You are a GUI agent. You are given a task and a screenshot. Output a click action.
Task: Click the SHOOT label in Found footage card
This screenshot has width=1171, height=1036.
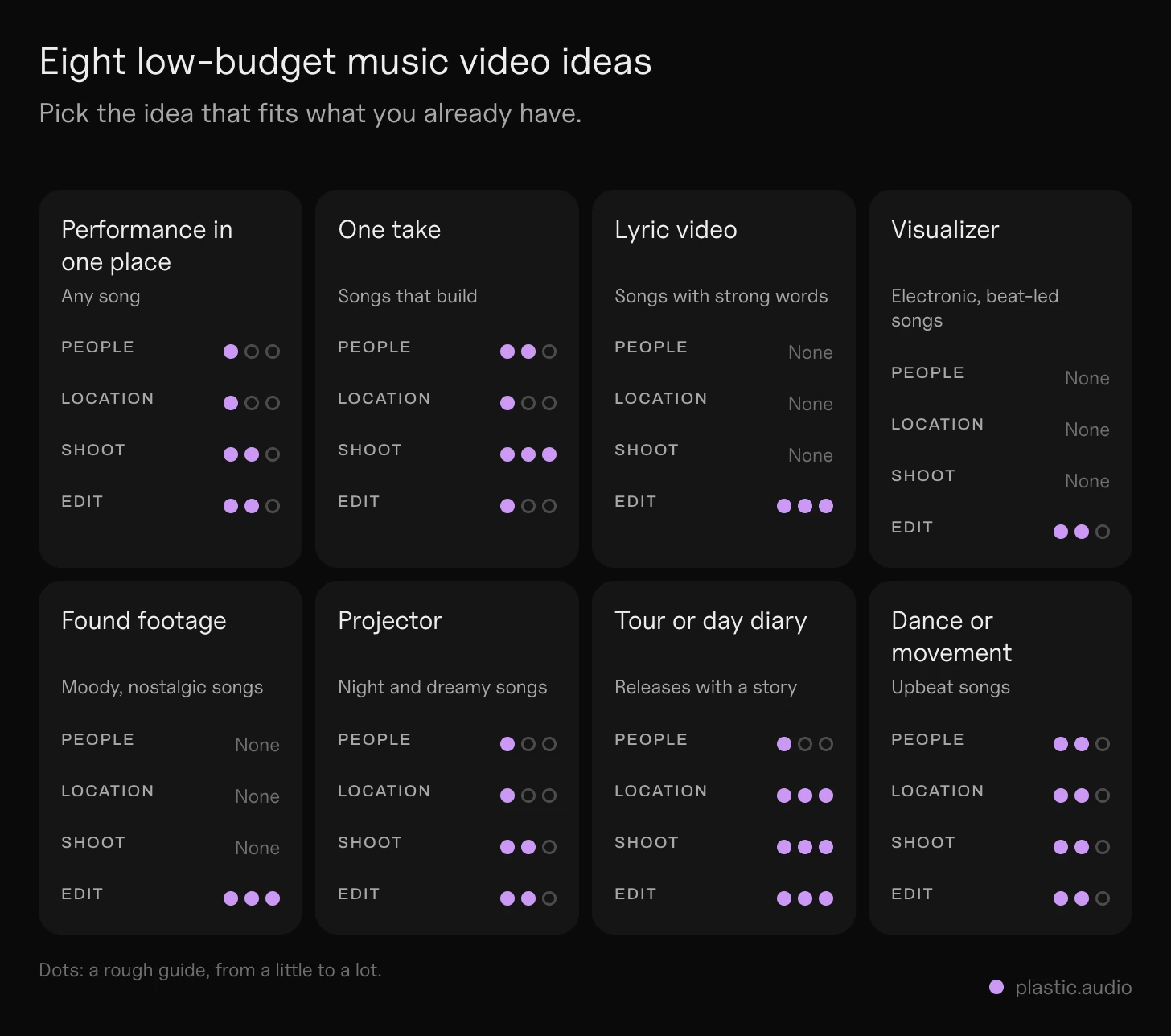93,843
